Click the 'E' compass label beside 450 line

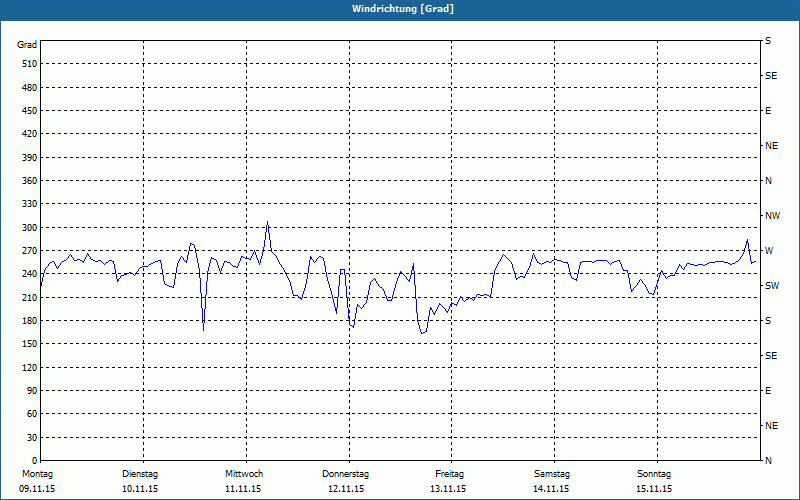coord(768,111)
